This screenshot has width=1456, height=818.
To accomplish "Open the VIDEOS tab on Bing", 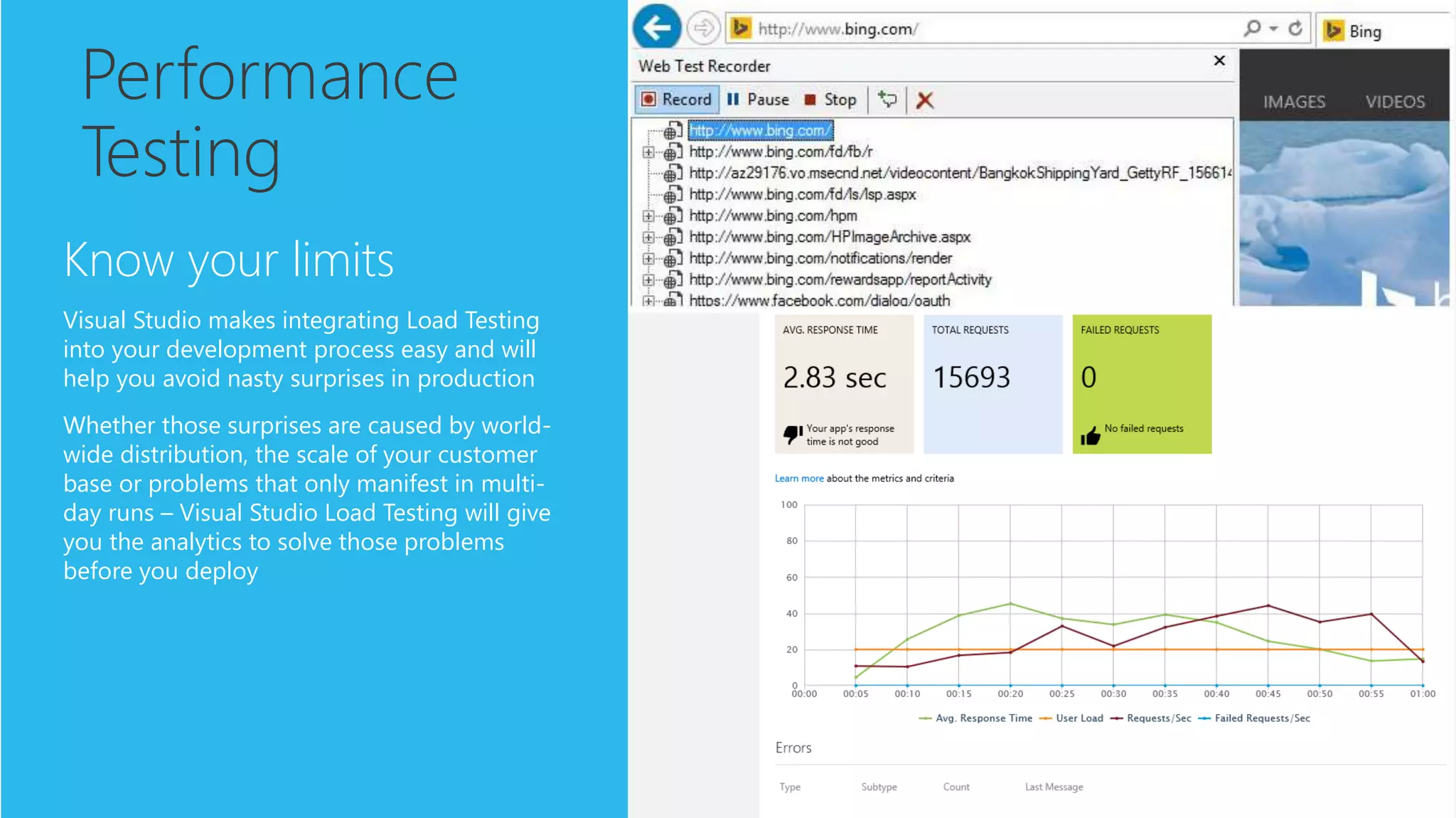I will tap(1395, 102).
